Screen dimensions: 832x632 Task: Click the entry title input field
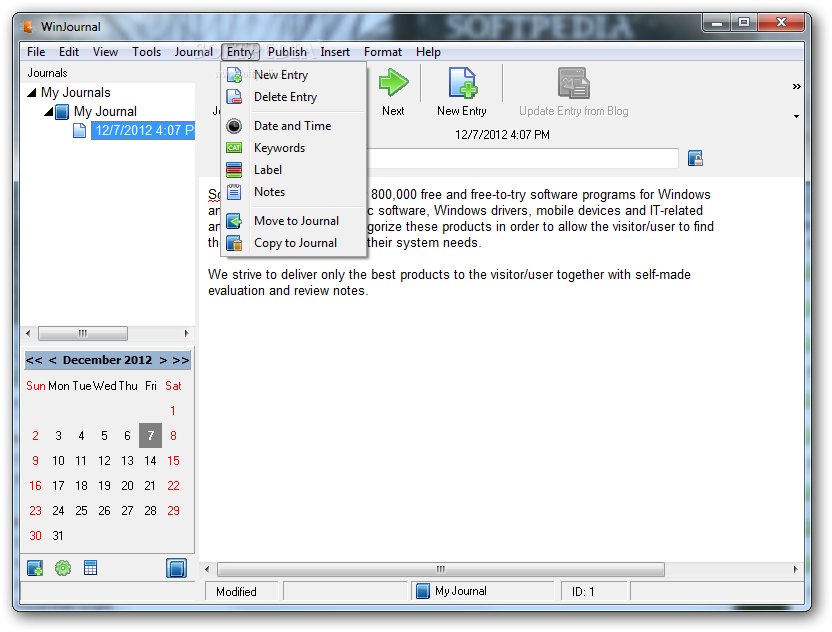coord(522,158)
